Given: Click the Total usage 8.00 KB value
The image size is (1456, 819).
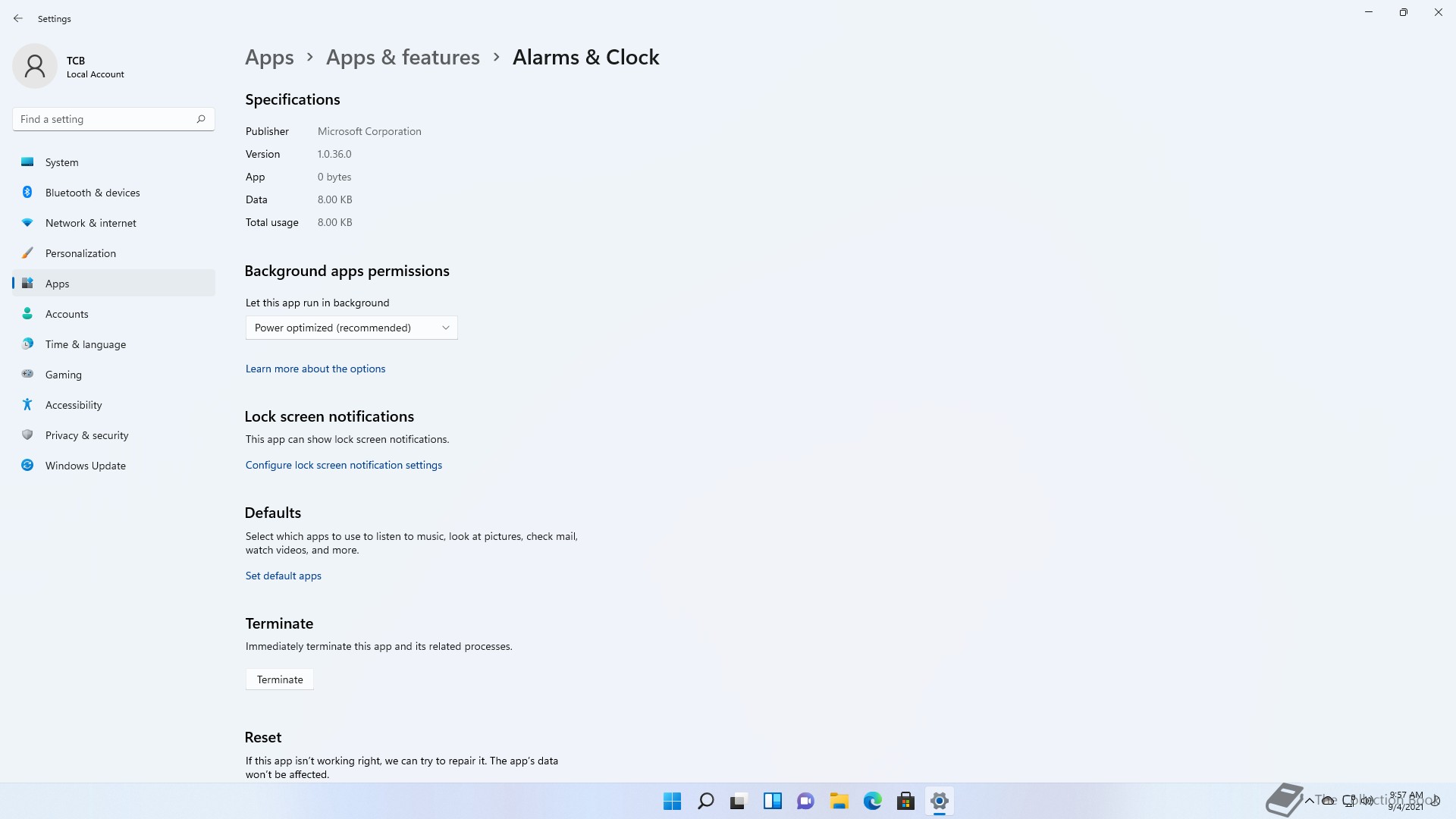Looking at the screenshot, I should pyautogui.click(x=334, y=222).
